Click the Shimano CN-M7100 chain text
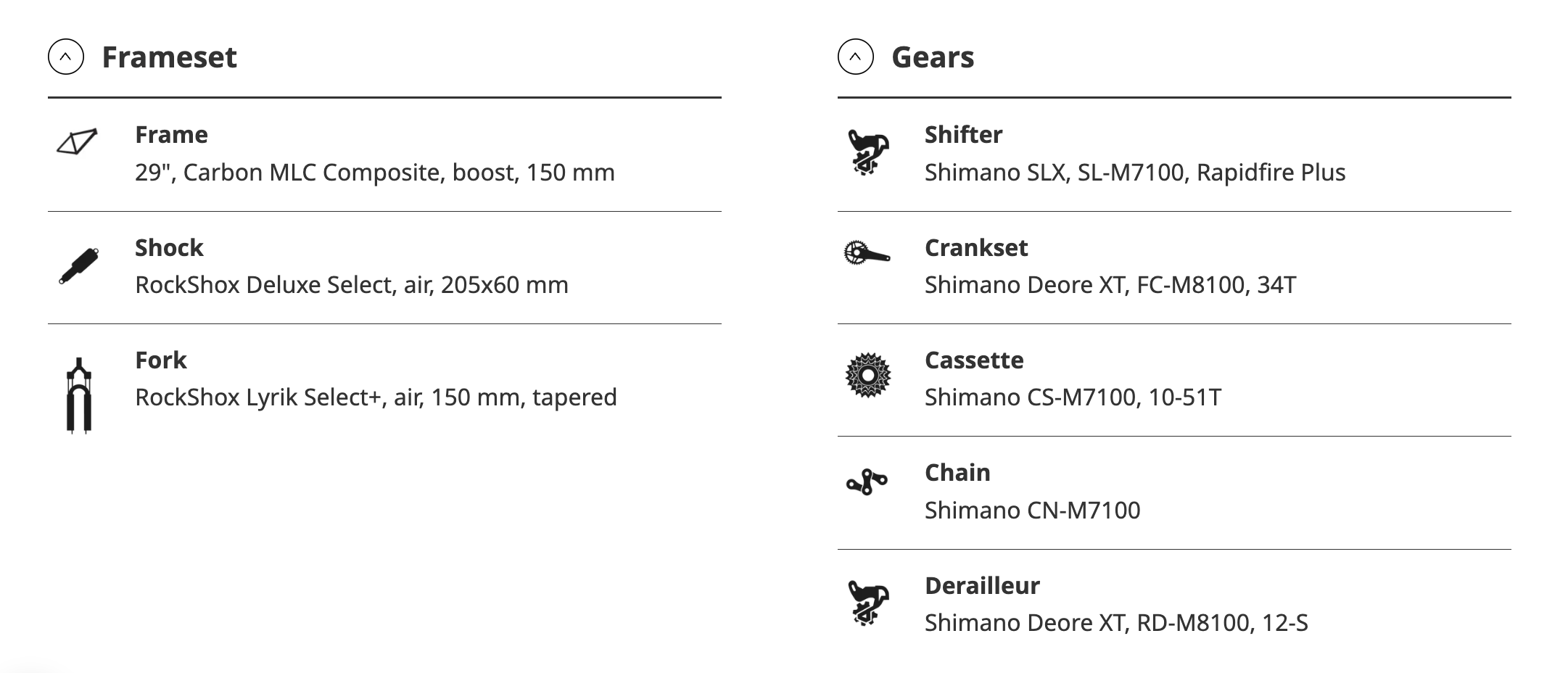This screenshot has width=1568, height=673. tap(1032, 511)
